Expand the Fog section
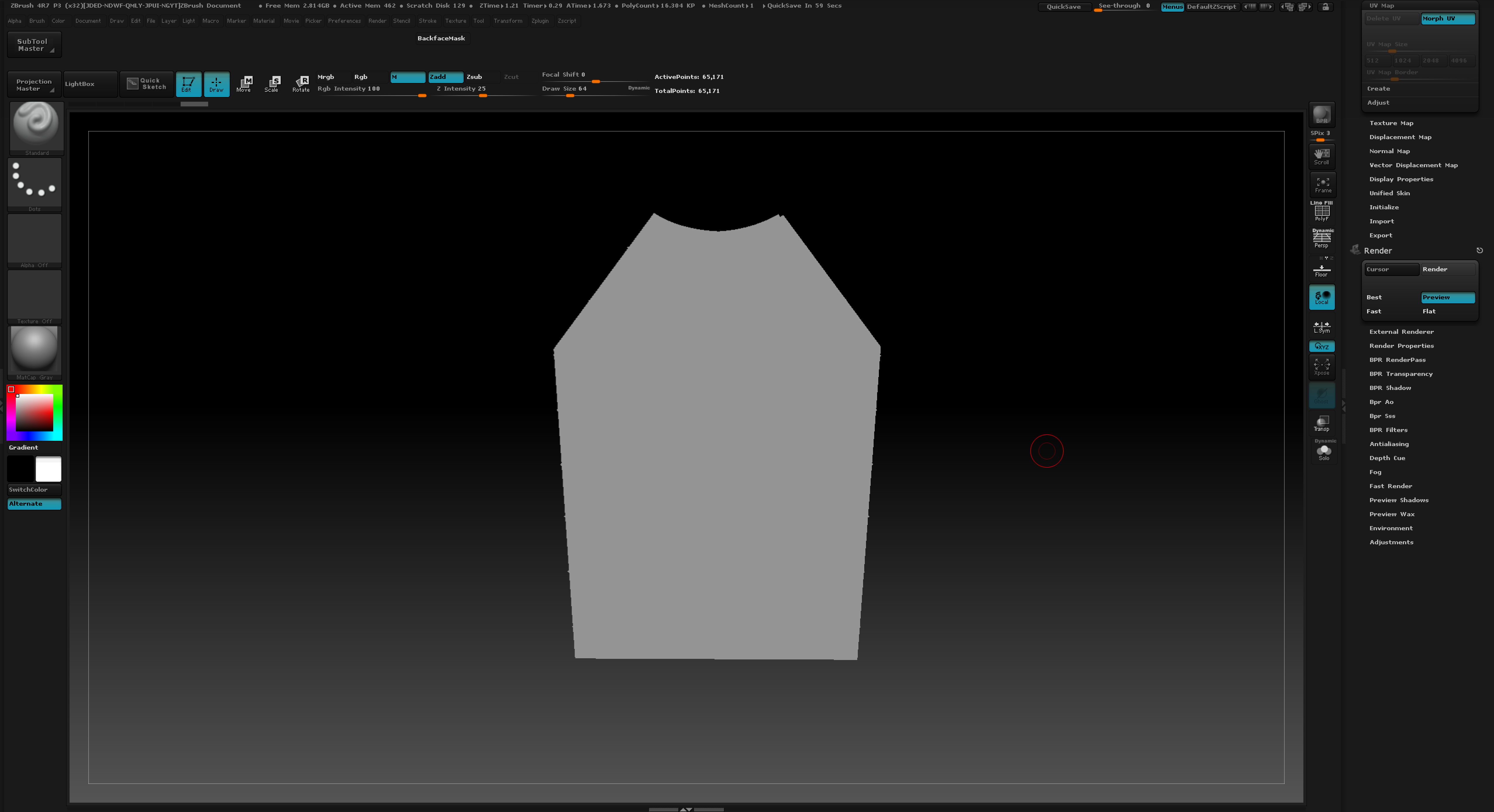Screen dimensions: 1494x812 coord(1375,472)
